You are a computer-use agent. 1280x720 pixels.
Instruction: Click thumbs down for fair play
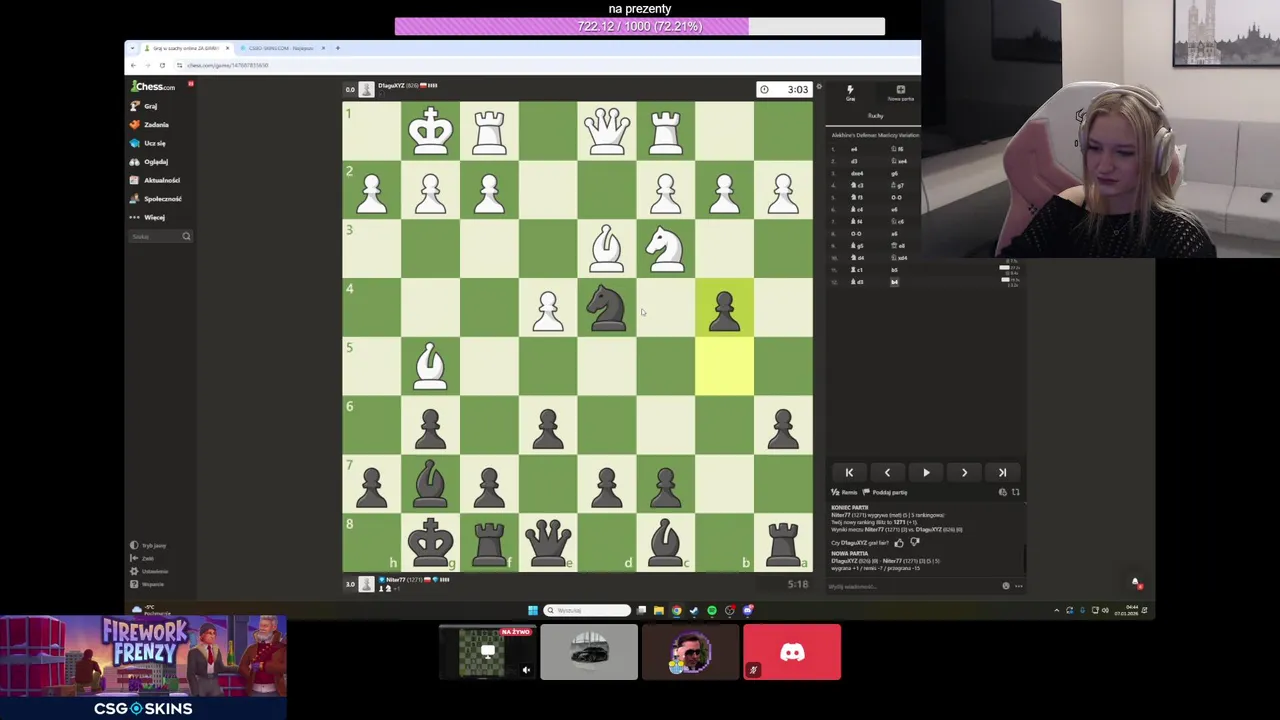[914, 543]
